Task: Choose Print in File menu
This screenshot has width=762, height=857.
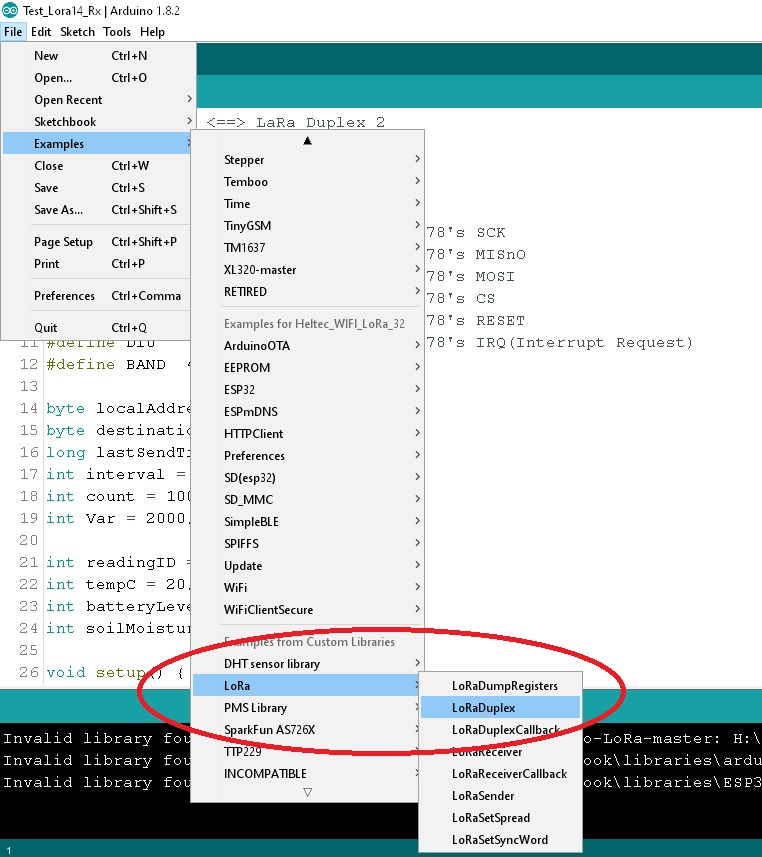Action: [x=98, y=263]
